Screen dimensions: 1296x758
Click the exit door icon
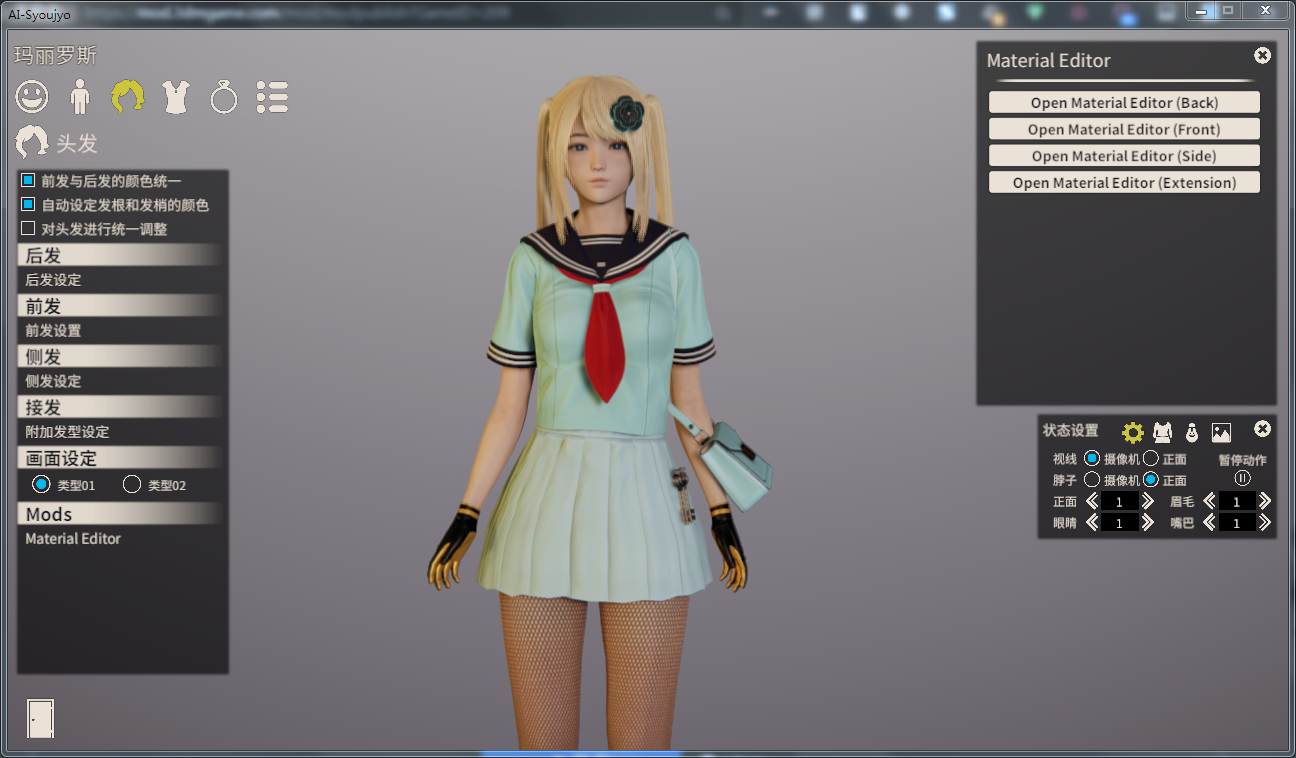[x=40, y=718]
